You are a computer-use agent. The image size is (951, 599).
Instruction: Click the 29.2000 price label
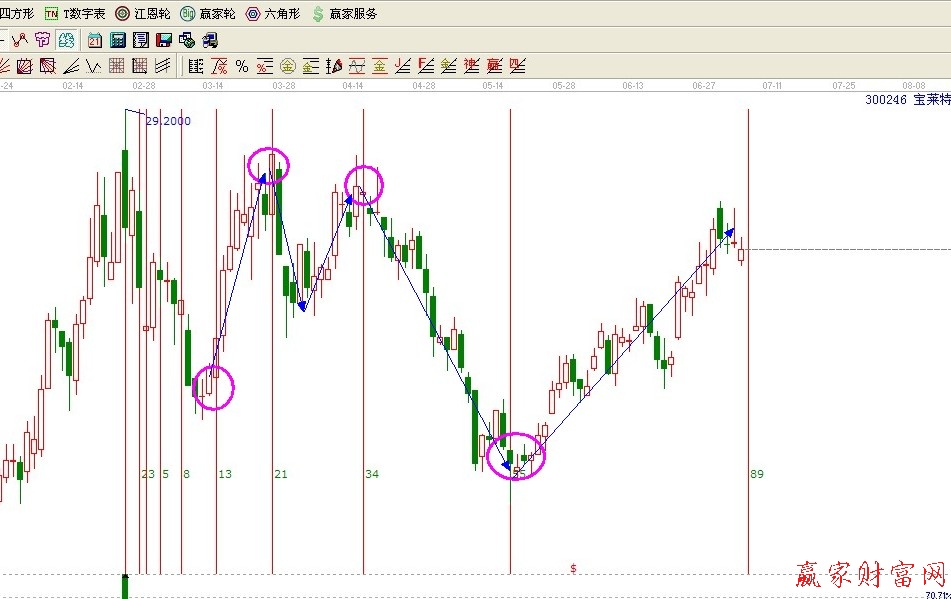(x=168, y=121)
